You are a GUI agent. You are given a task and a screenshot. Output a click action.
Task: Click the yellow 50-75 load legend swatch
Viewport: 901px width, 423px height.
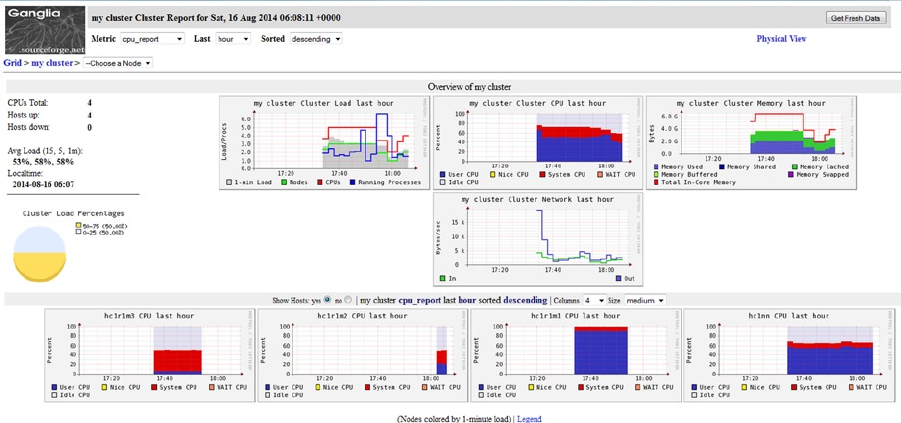coord(79,226)
